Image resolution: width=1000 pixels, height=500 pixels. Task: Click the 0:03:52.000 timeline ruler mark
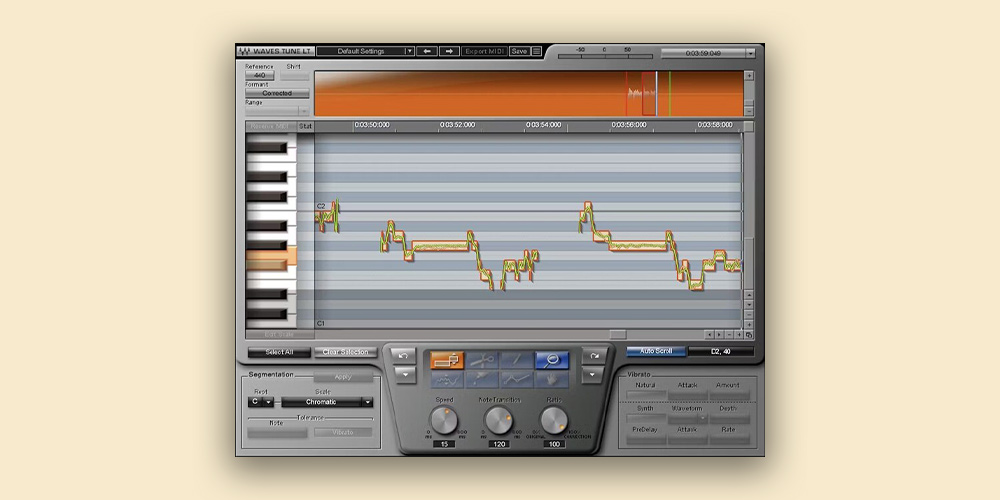(x=457, y=125)
